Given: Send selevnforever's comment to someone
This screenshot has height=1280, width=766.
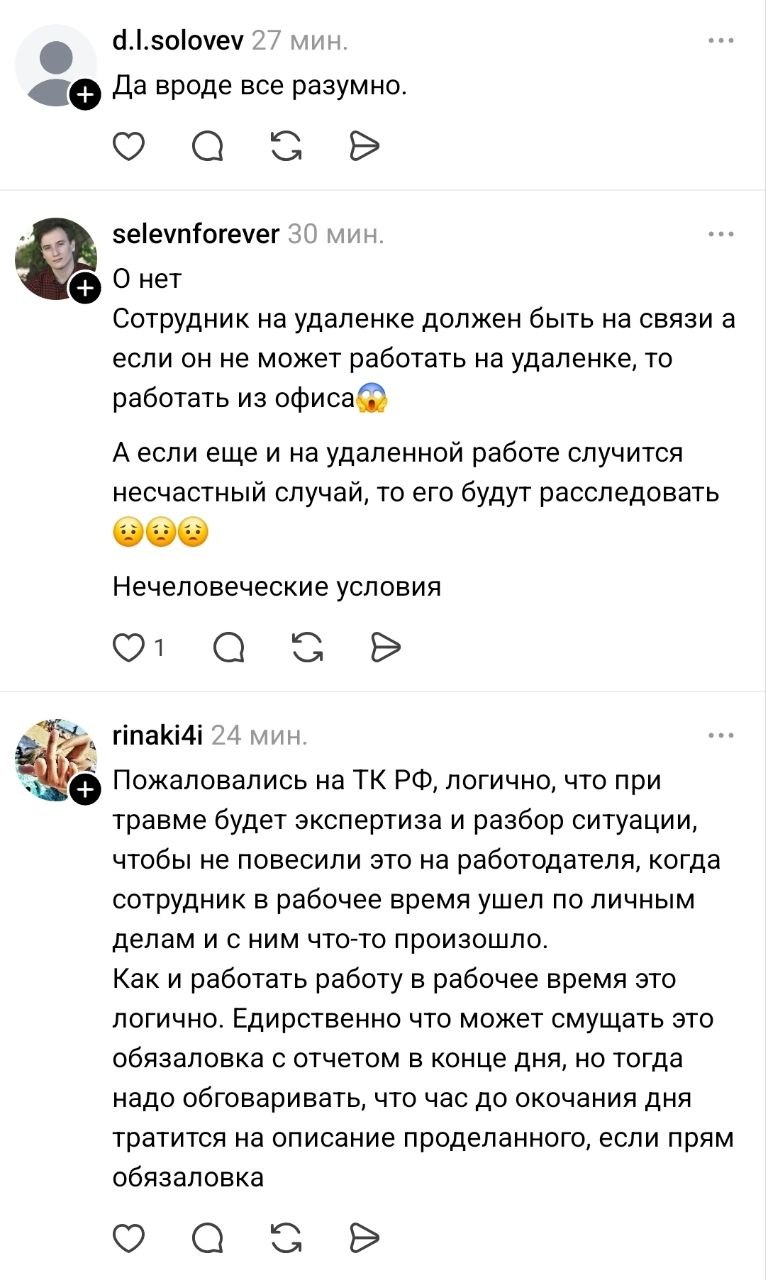Looking at the screenshot, I should pos(385,648).
